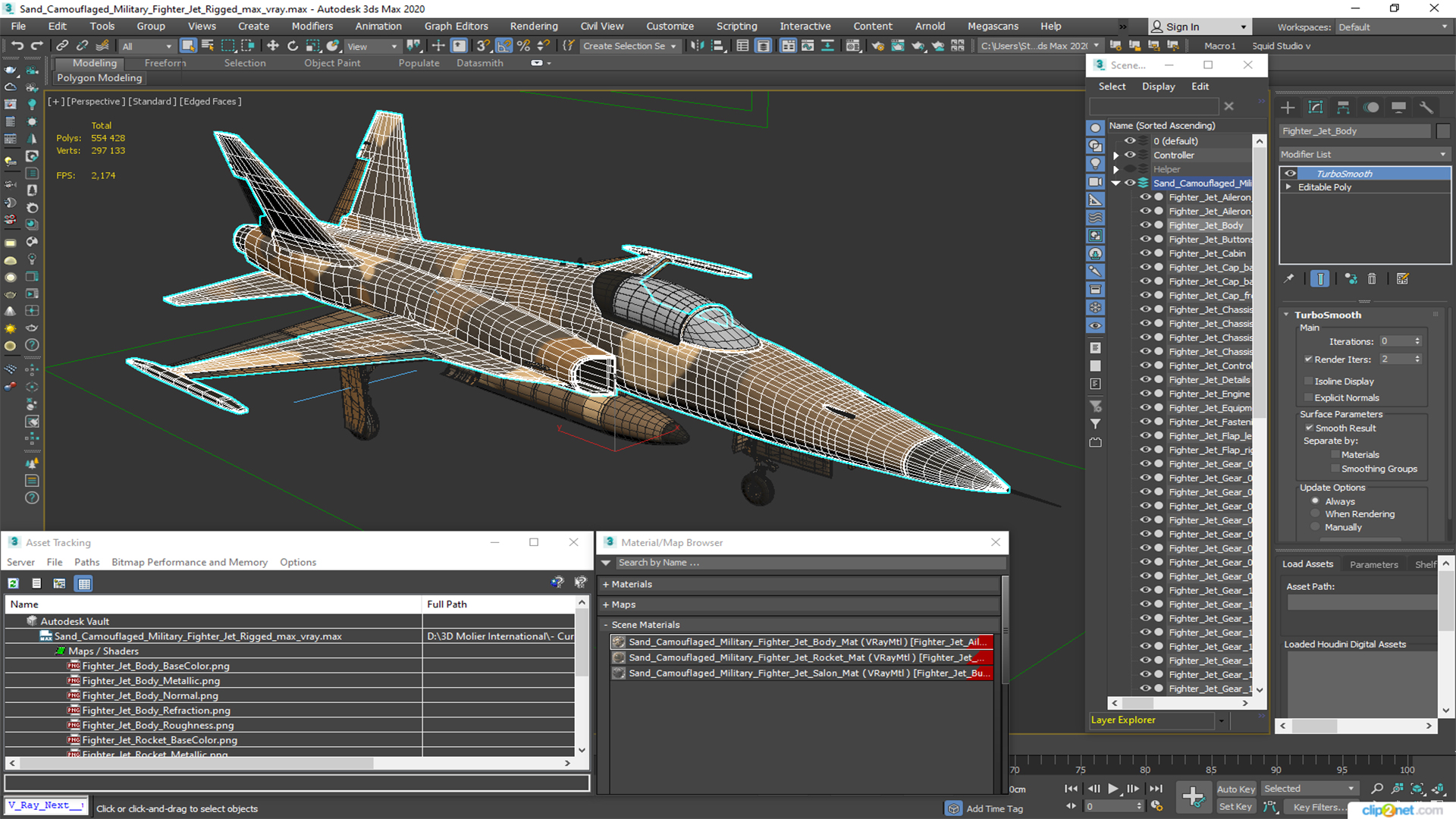Open the Modifiers menu
1456x819 pixels.
312,27
